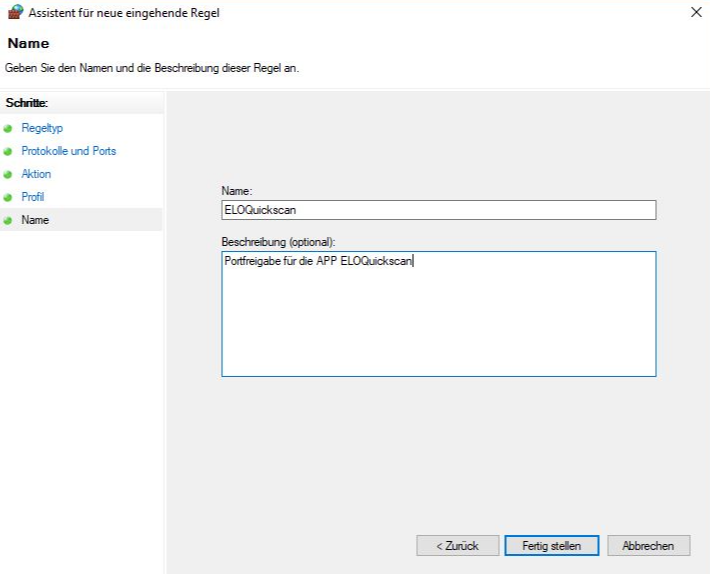Click into the Beschreibung text area

[x=438, y=314]
